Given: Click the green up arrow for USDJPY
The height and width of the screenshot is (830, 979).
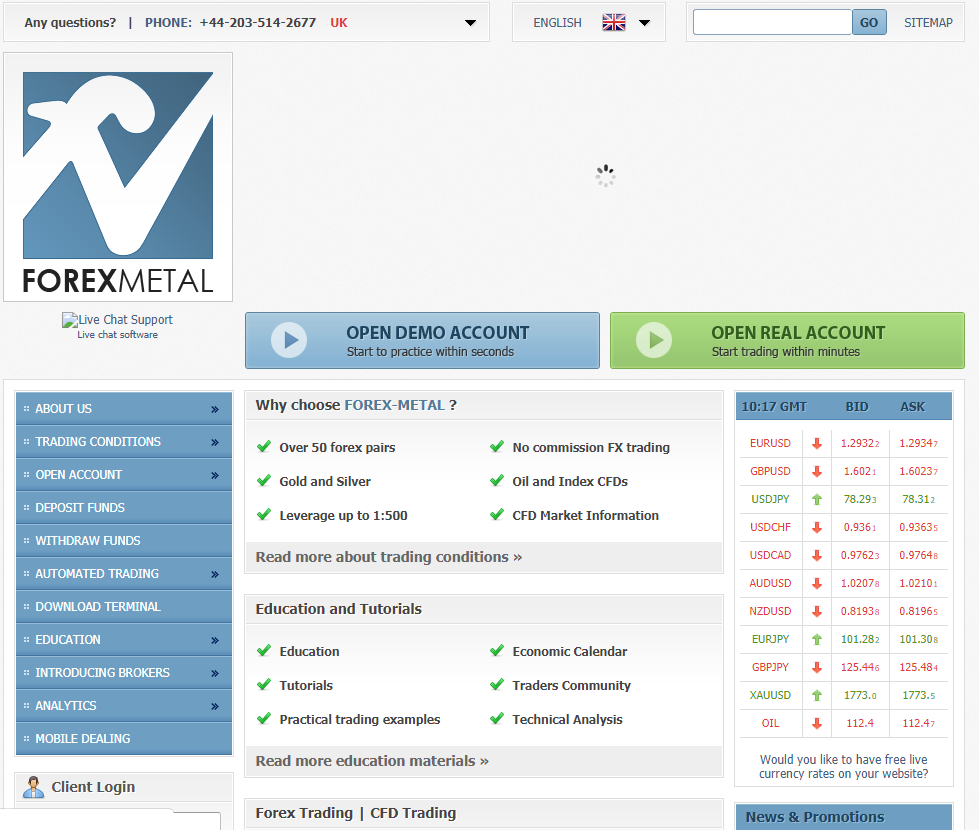Looking at the screenshot, I should click(817, 500).
